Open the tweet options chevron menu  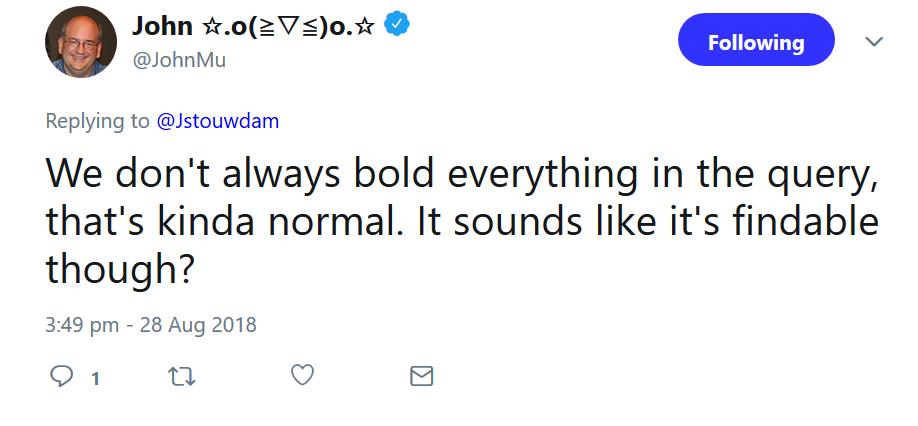pyautogui.click(x=874, y=41)
